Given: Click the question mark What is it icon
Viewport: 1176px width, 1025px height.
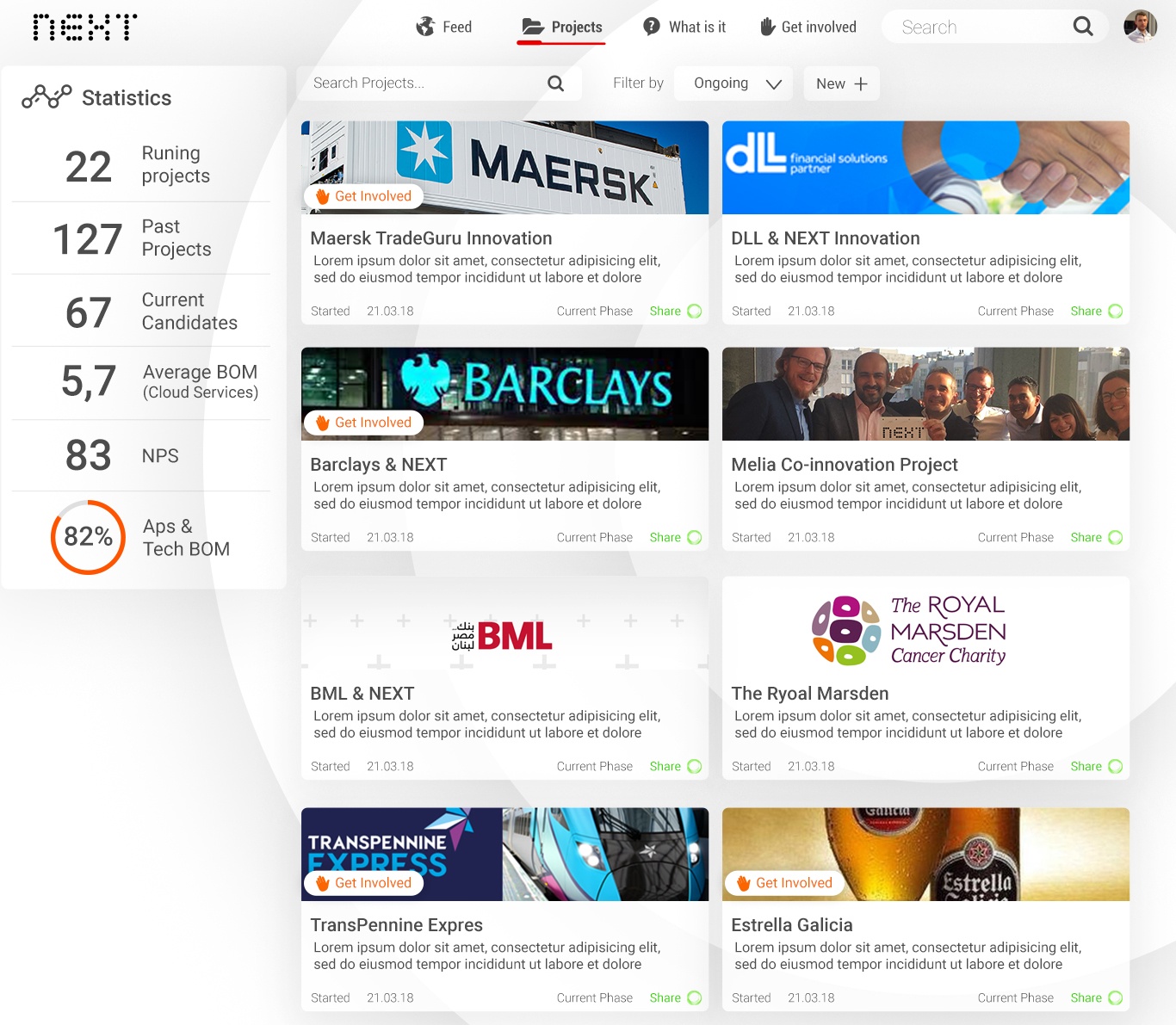Looking at the screenshot, I should pyautogui.click(x=652, y=27).
